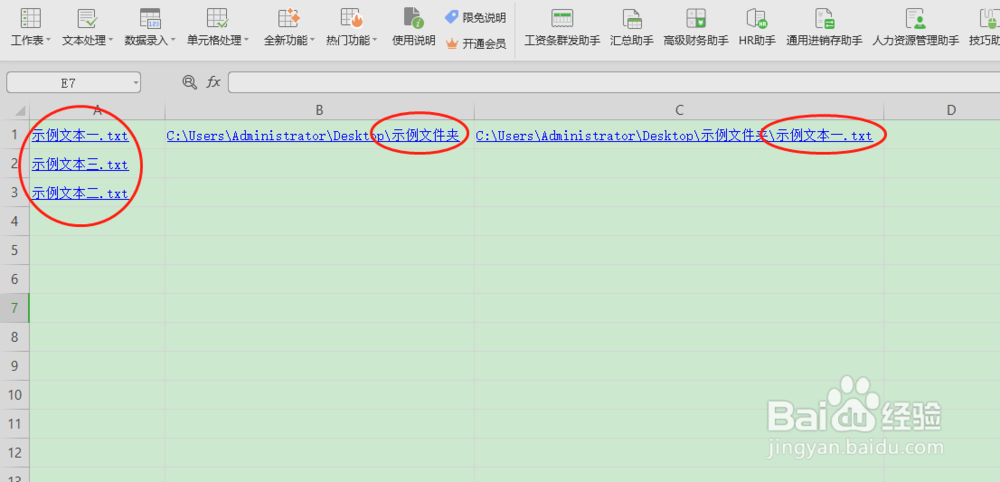Launch the 通用进销存助手 icon
The width and height of the screenshot is (1000, 482).
pos(825,18)
